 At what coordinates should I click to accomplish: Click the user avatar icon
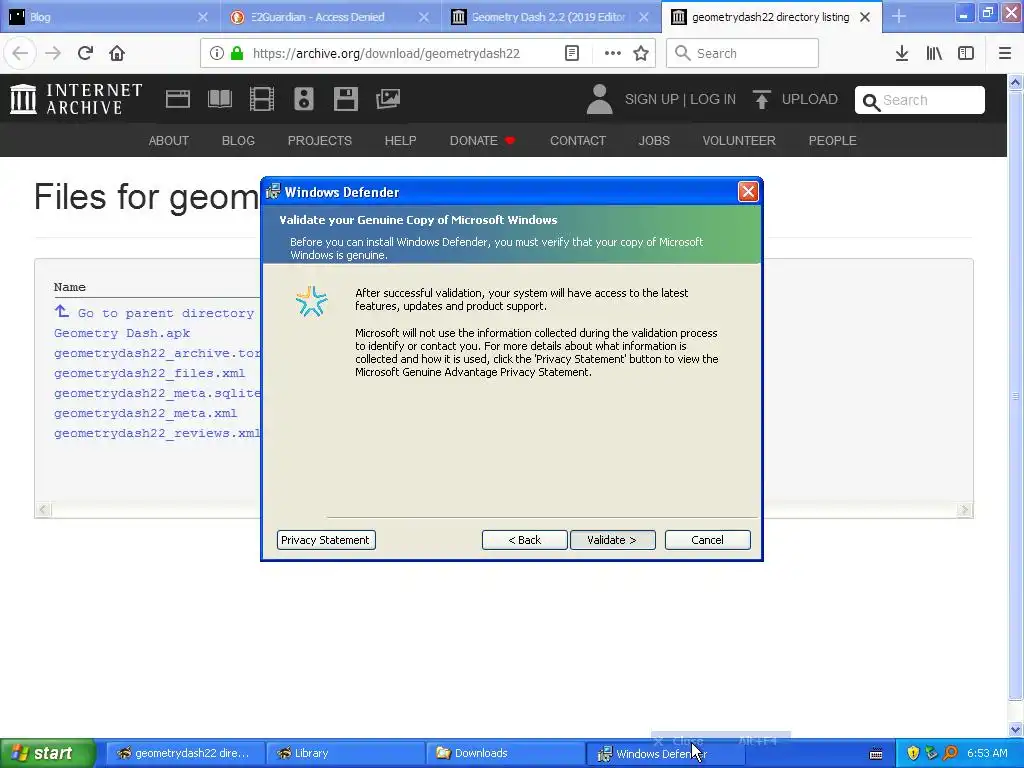599,99
